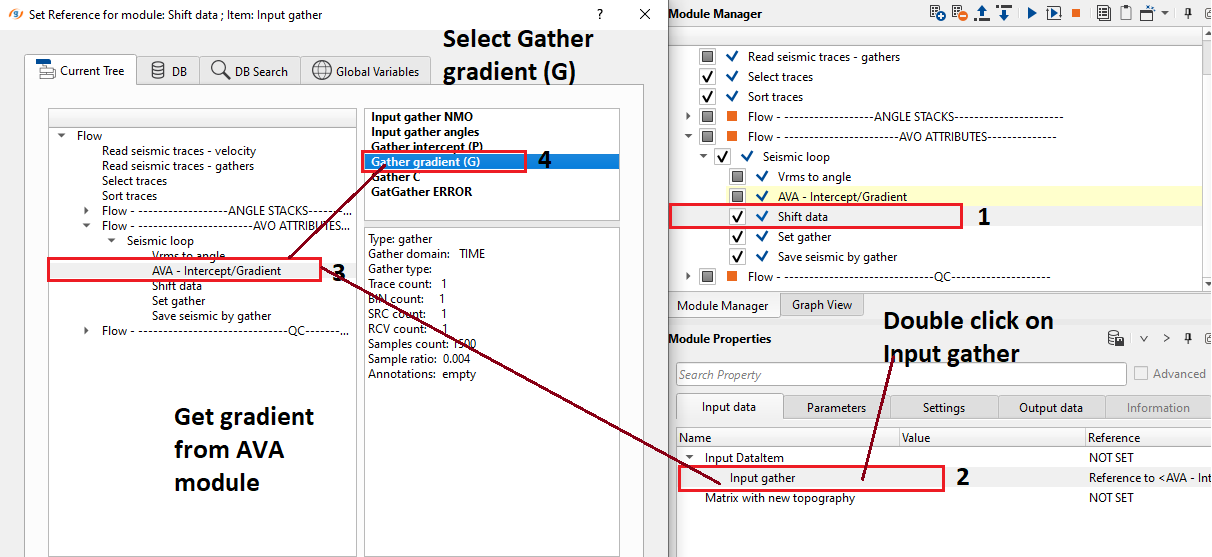
Task: Collapse root Flow node in dialog tree
Action: [x=62, y=136]
